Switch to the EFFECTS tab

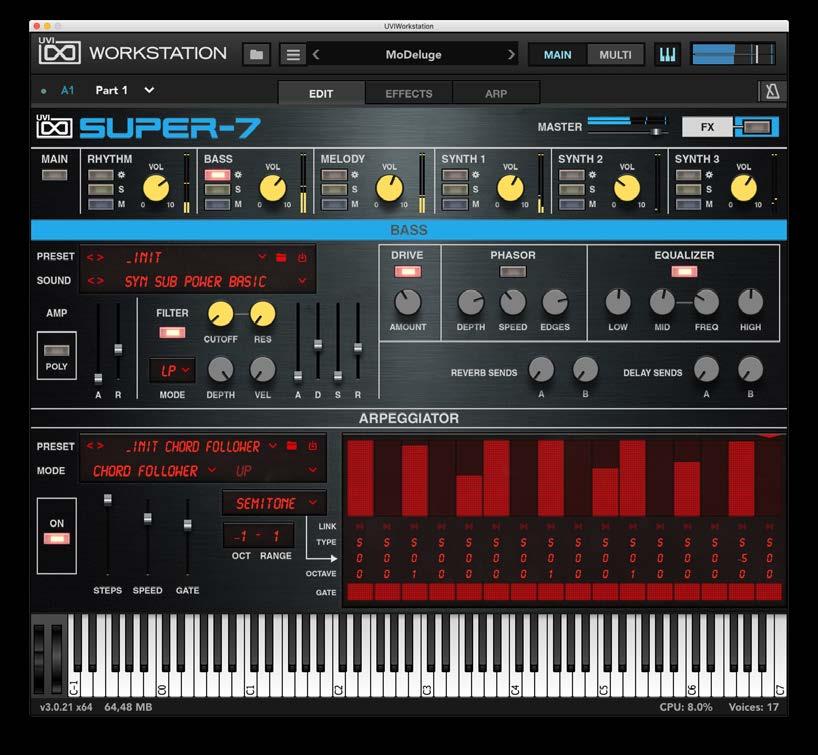coord(408,93)
